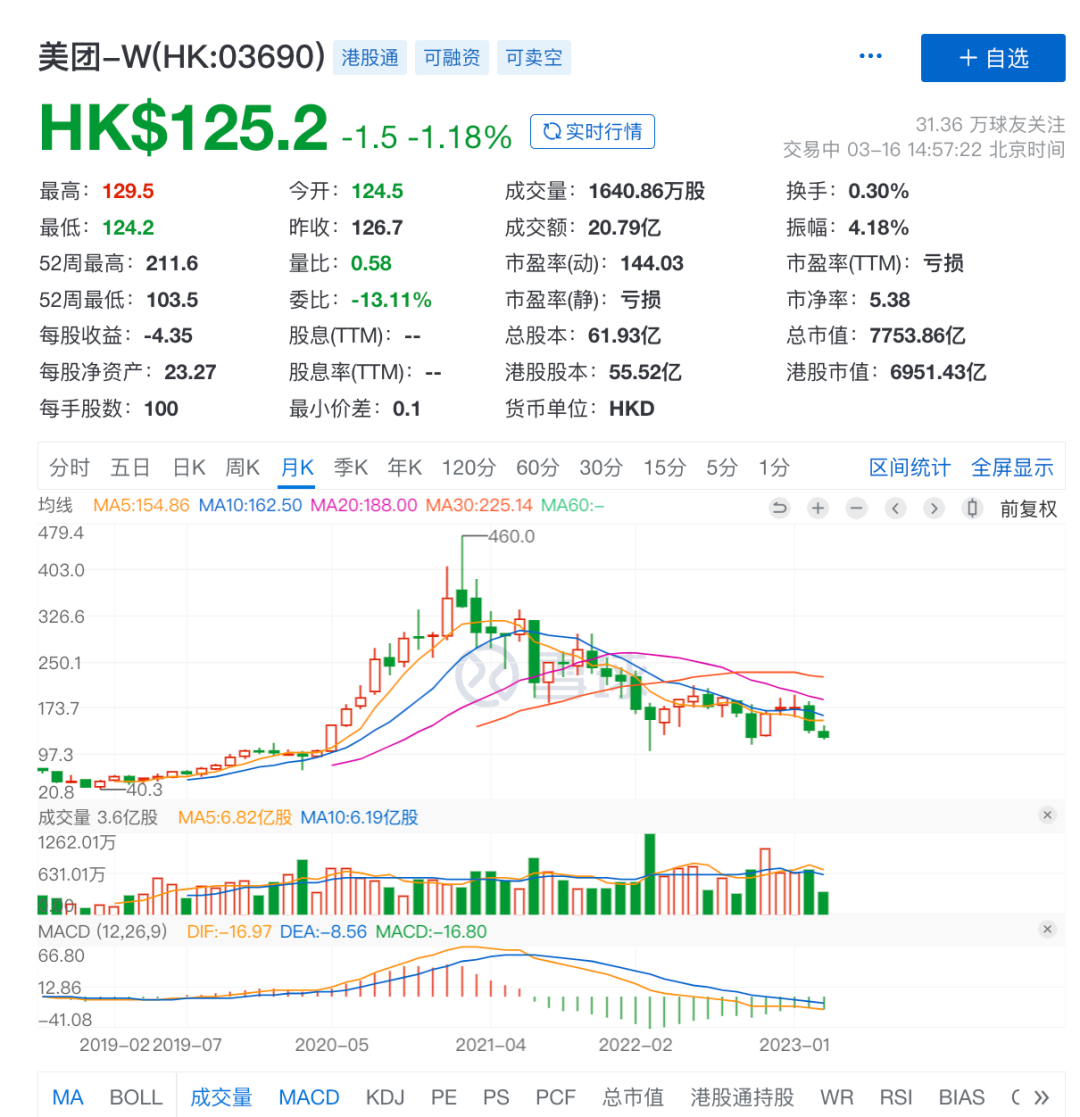Switch to the 五日 chart tab
The height and width of the screenshot is (1117, 1080).
[x=130, y=468]
